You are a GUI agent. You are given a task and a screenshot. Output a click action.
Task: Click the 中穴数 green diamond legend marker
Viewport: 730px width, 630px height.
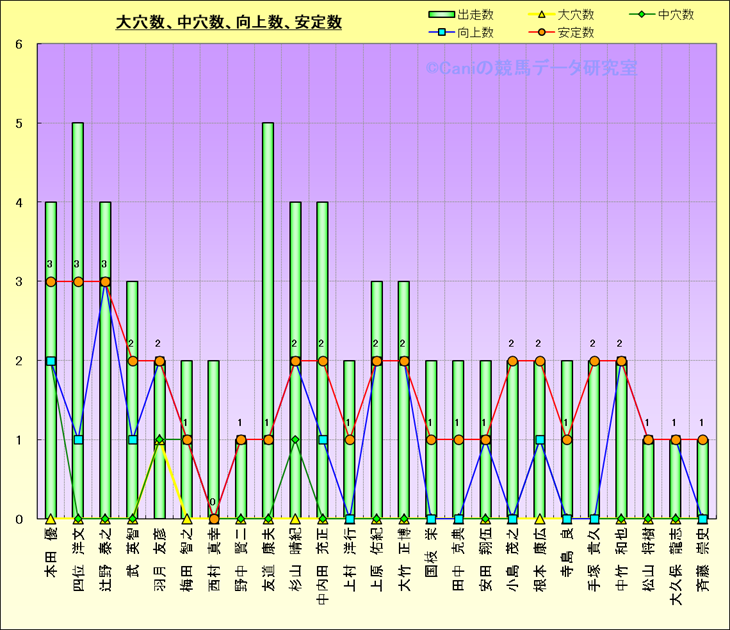pyautogui.click(x=643, y=15)
